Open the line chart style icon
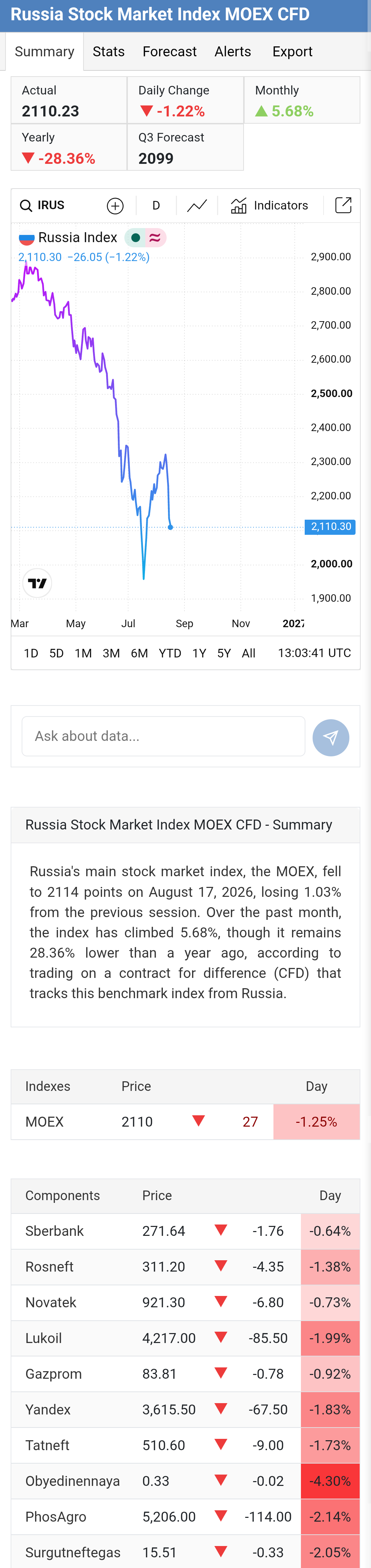 (197, 206)
